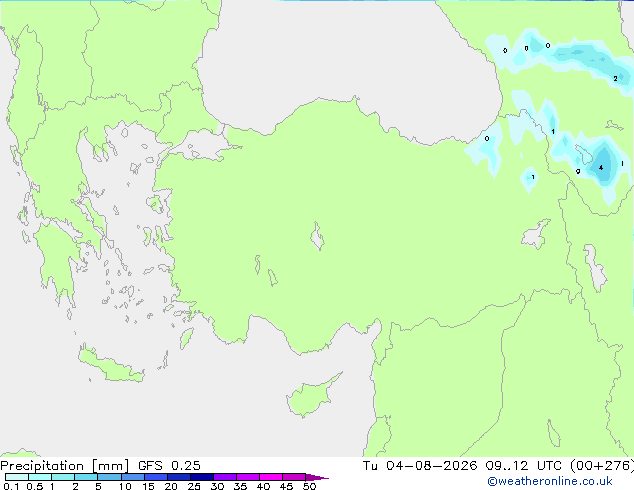634x490 pixels.
Task: Click legend value '15'
Action: point(148,486)
